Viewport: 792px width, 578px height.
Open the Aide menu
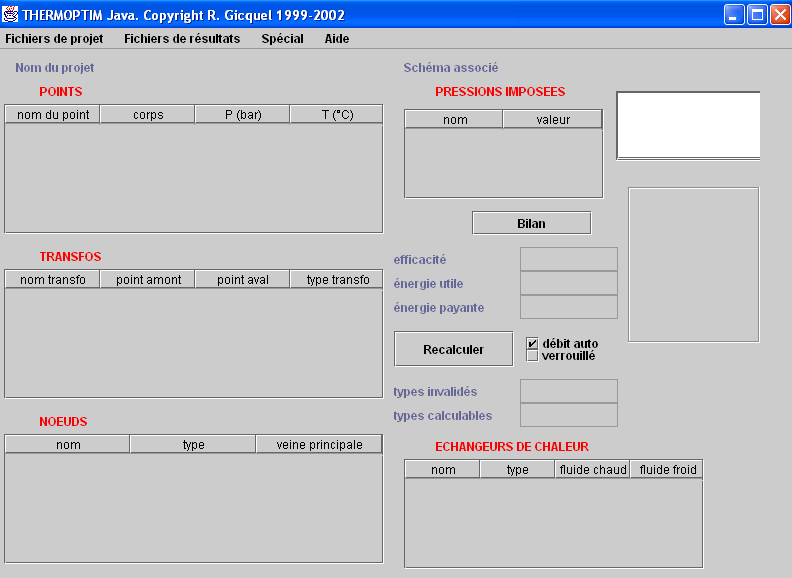point(337,39)
